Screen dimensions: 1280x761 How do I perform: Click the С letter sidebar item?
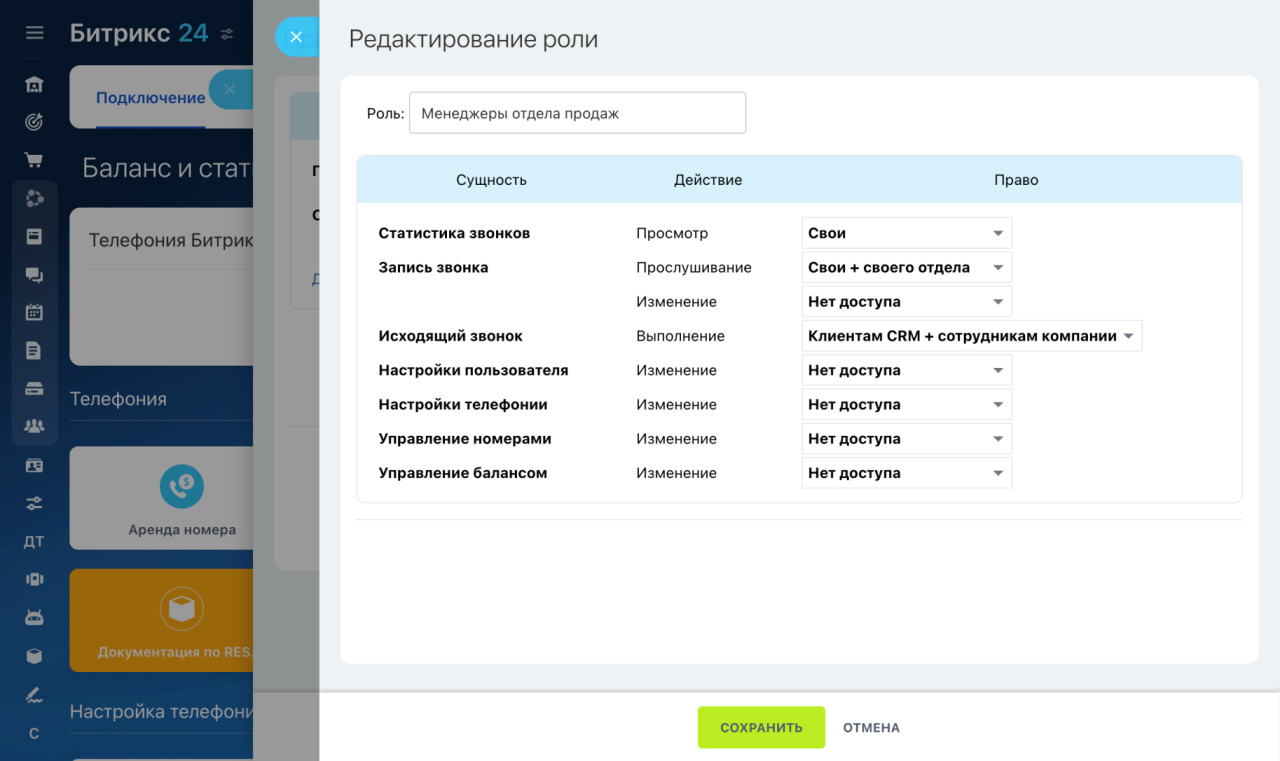34,733
